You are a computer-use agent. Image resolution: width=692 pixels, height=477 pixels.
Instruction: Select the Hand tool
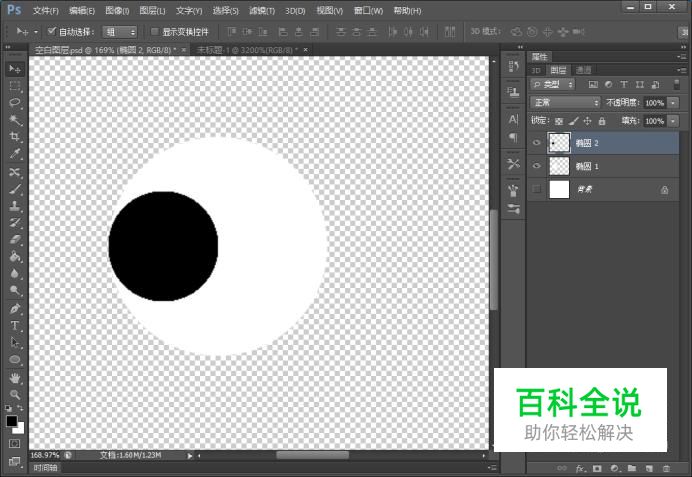tap(15, 378)
